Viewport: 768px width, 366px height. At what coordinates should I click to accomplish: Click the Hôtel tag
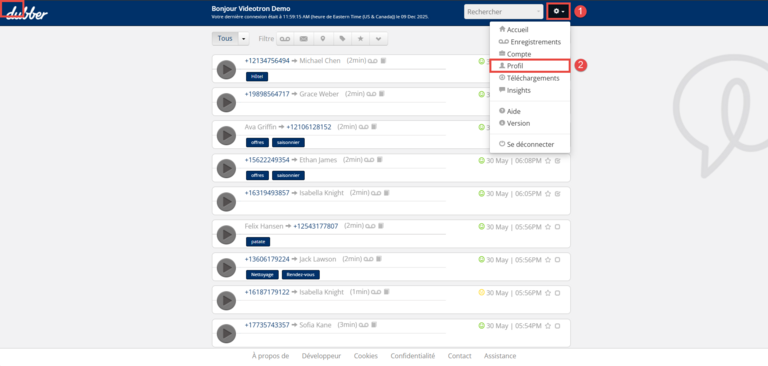pos(257,76)
